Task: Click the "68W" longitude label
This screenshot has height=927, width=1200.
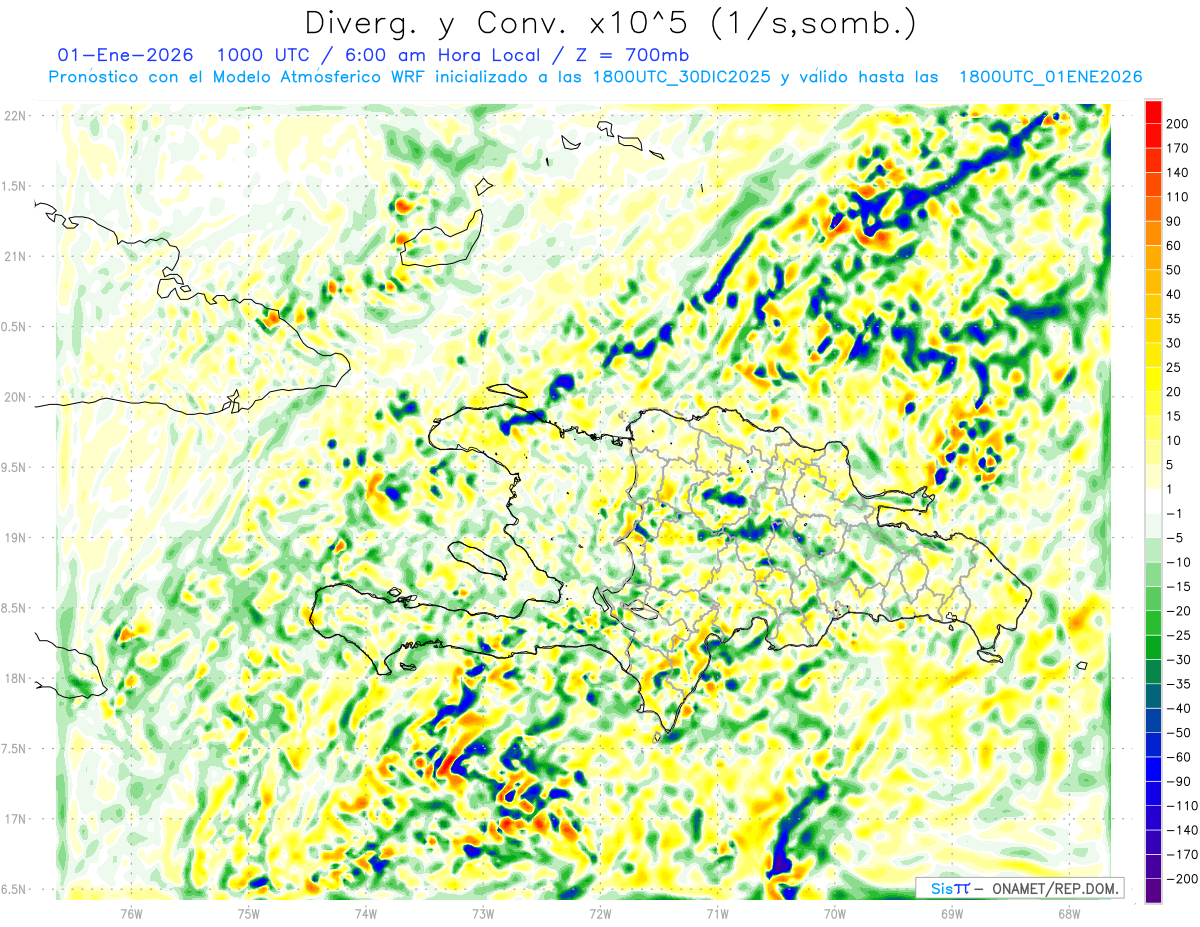Action: [x=1068, y=913]
